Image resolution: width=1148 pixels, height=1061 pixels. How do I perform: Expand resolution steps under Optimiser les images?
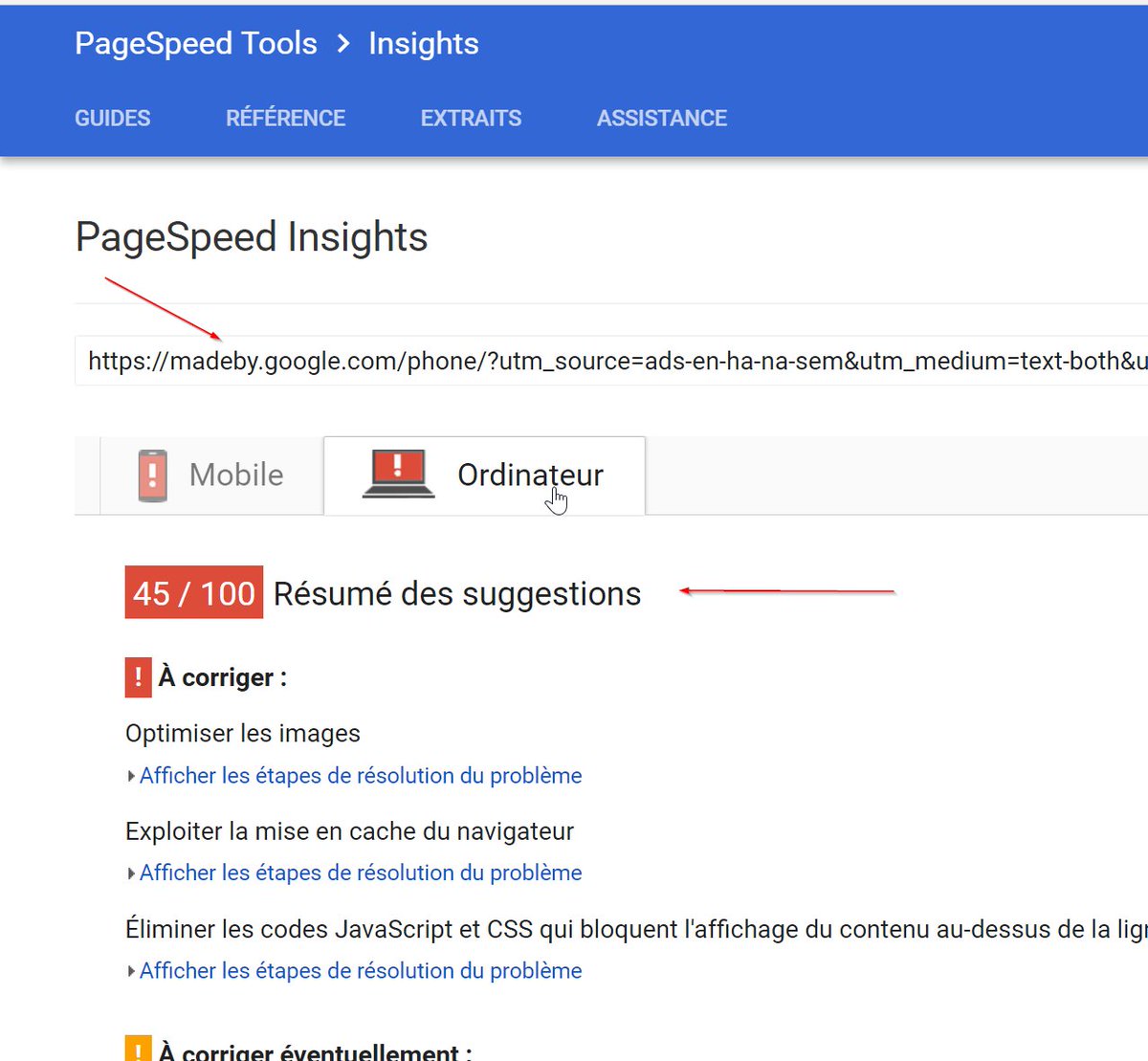355,776
